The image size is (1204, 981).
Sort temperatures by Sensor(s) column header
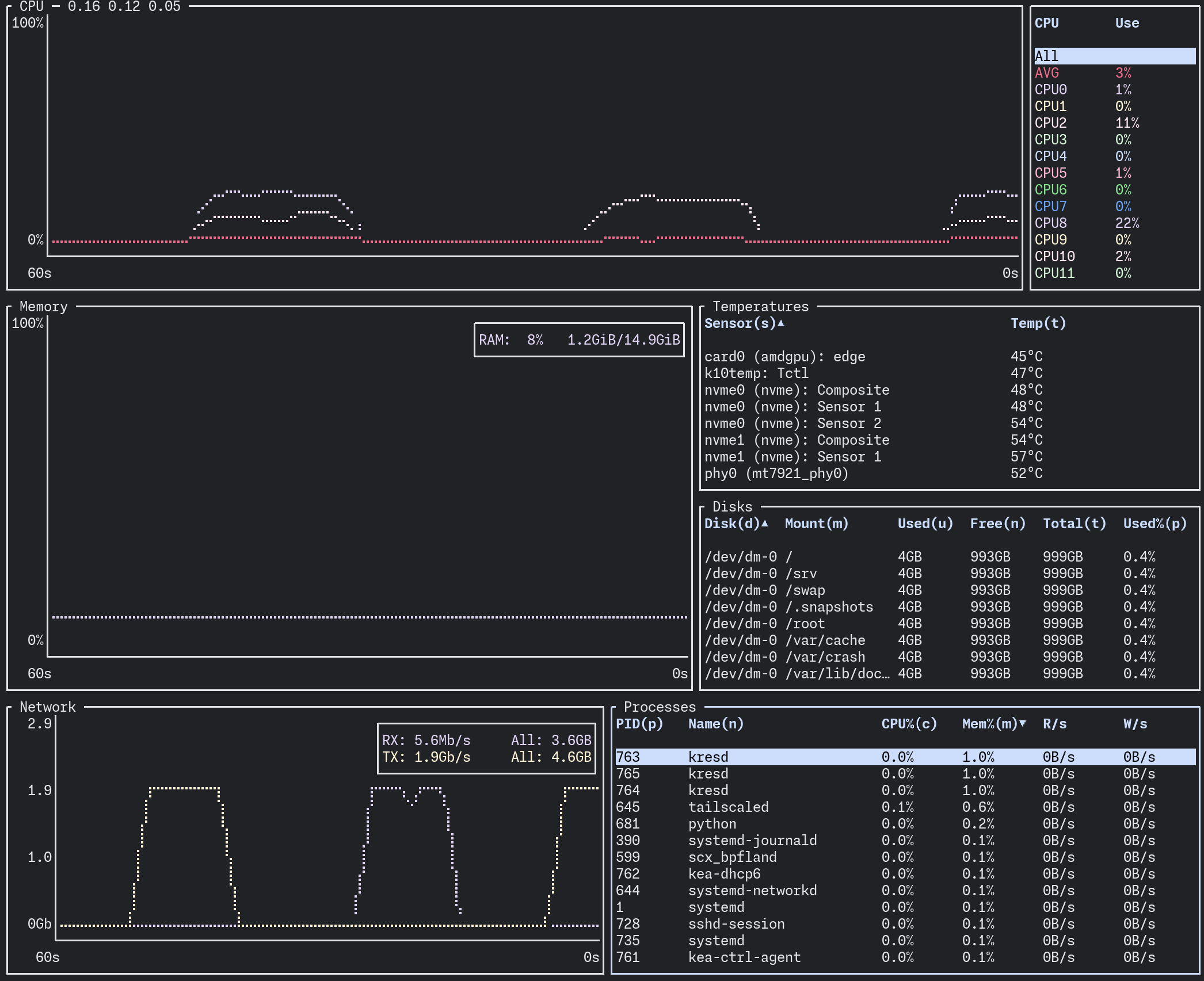point(740,323)
